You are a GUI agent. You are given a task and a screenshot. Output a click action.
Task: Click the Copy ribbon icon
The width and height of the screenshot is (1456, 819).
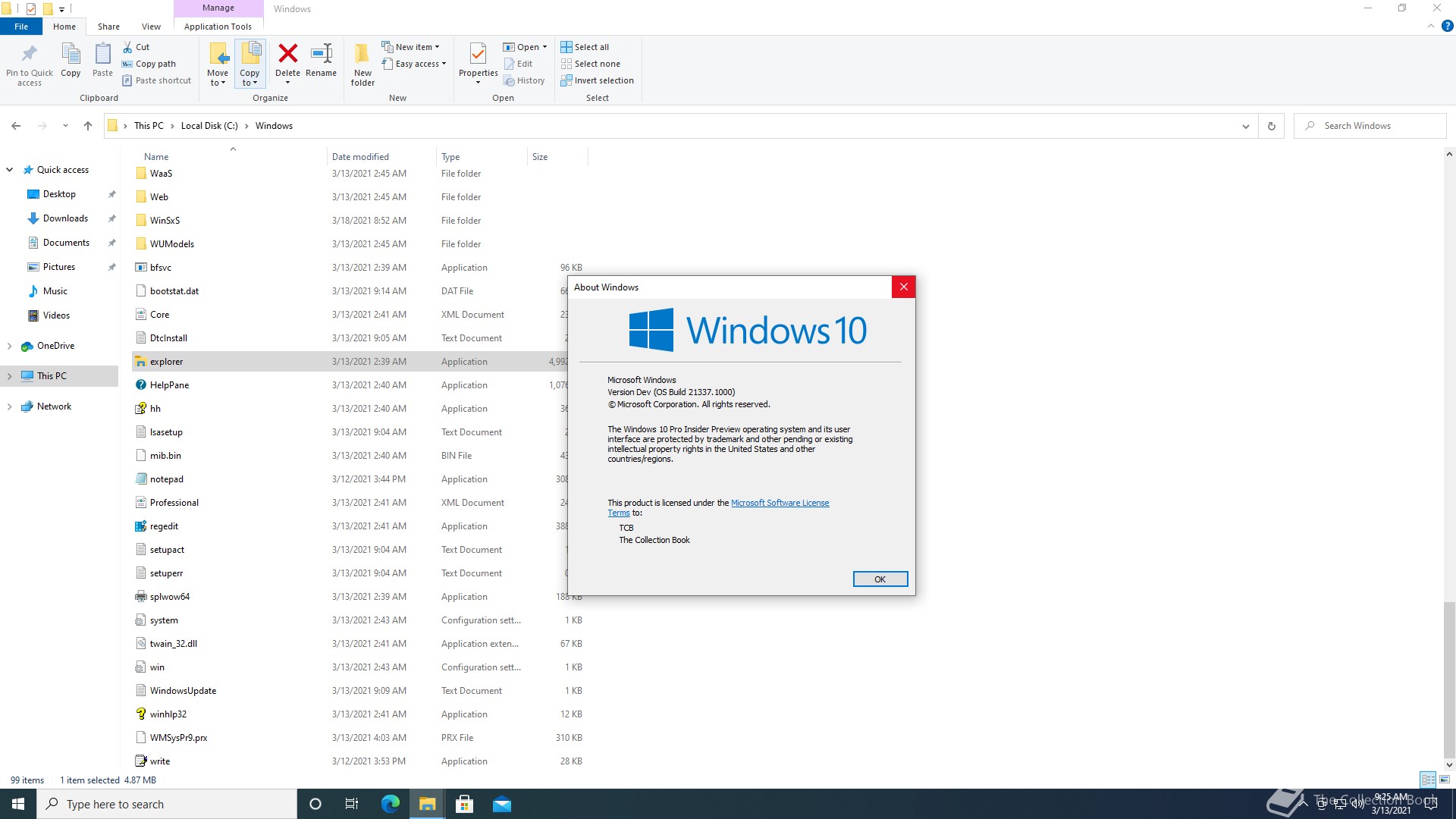tap(71, 60)
